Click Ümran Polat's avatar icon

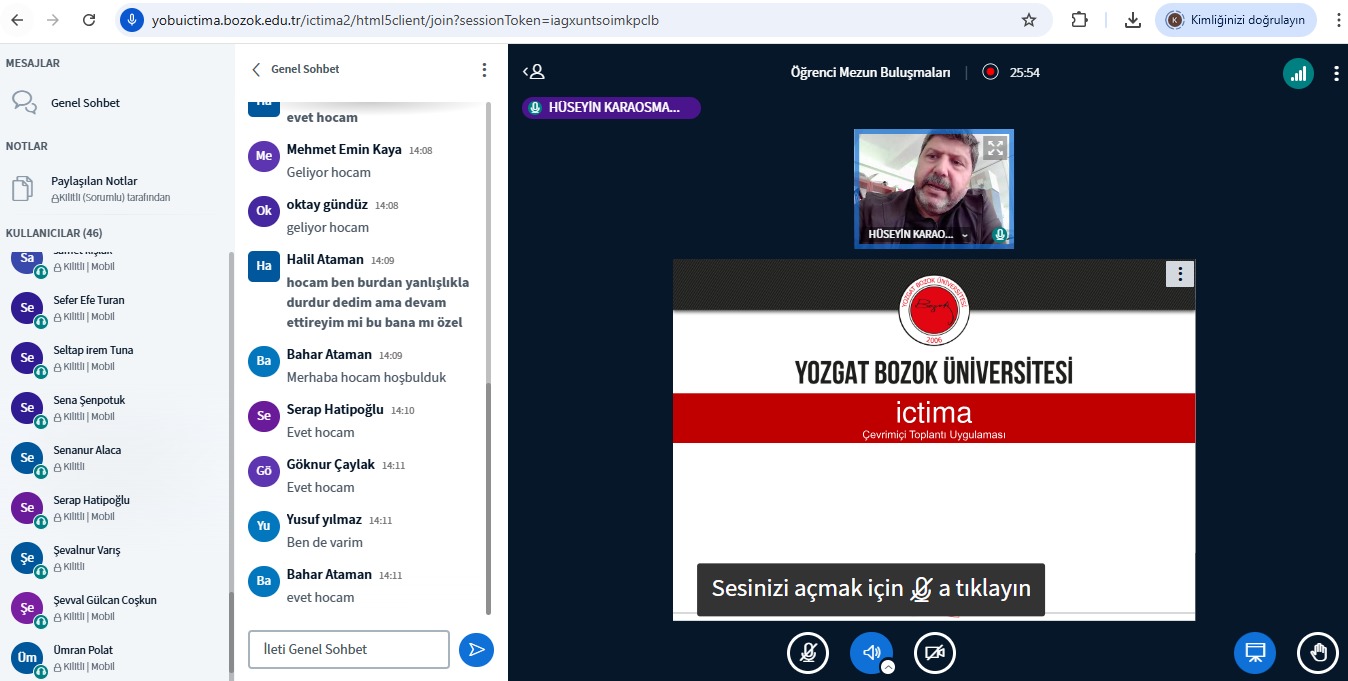(27, 657)
